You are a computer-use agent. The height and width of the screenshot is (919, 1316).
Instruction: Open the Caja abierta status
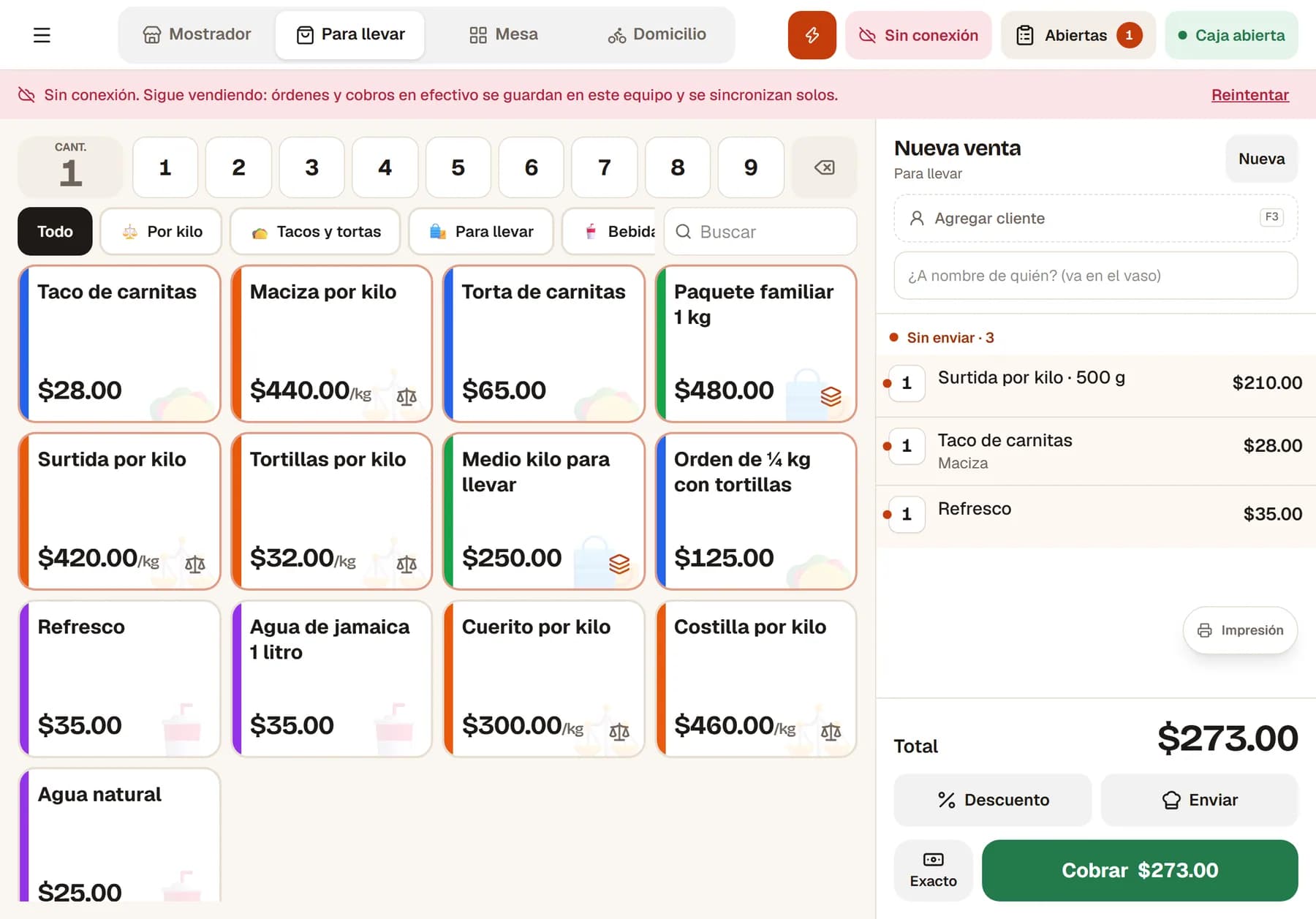[1231, 35]
